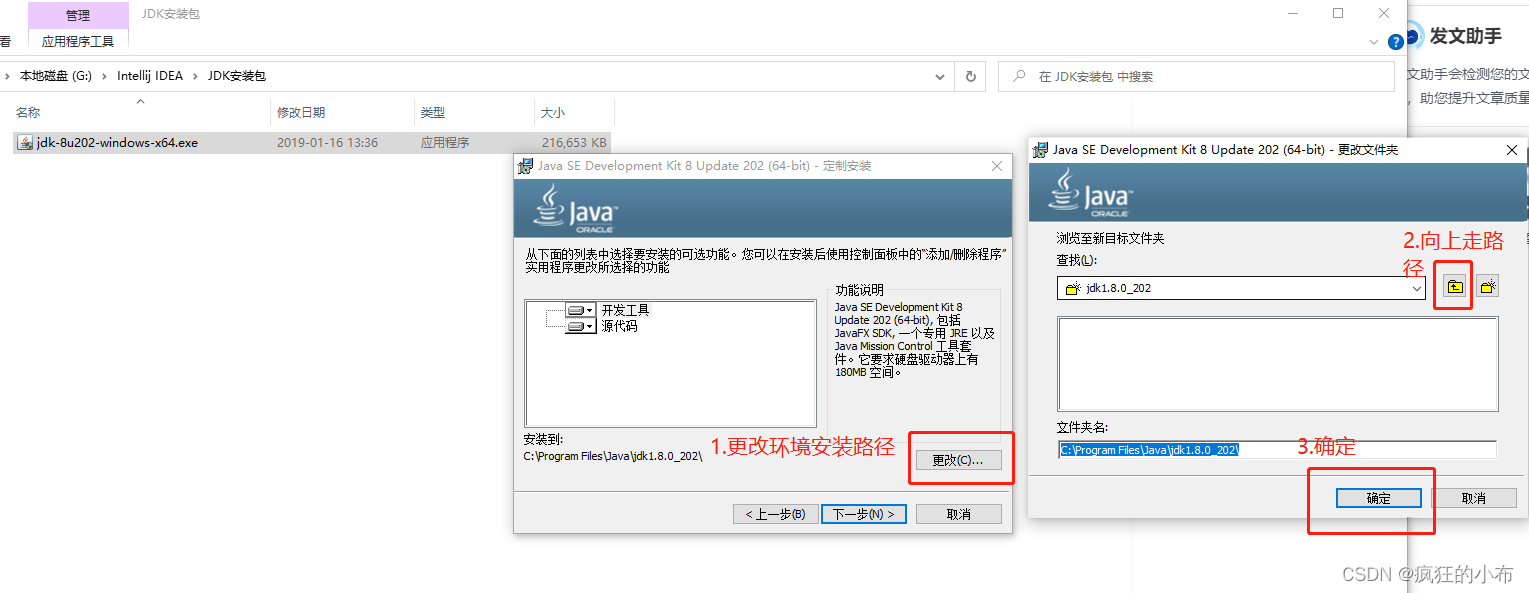Click 取消 in the custom setup dialog
The image size is (1529, 593).
tap(958, 514)
